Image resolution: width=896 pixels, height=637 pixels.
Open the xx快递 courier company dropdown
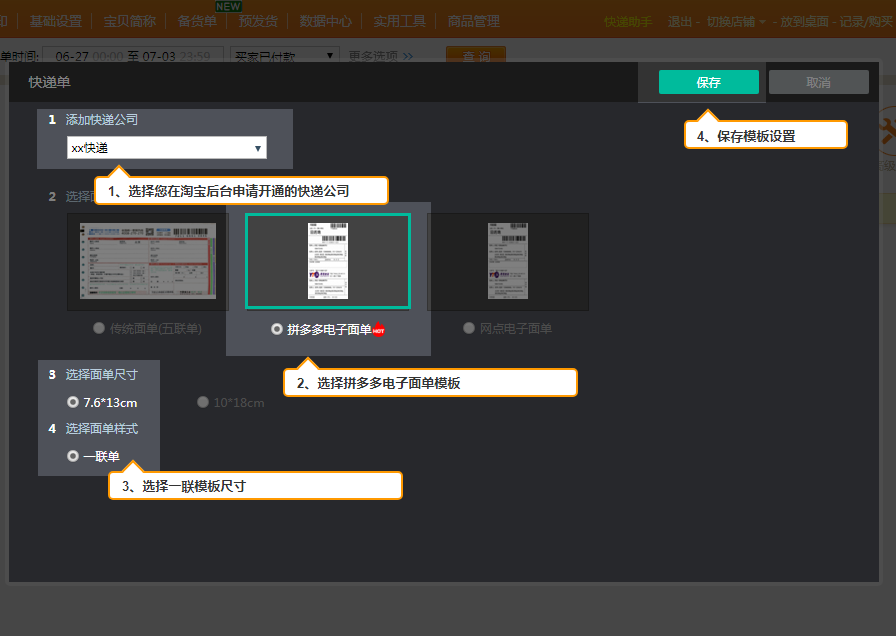(x=167, y=148)
